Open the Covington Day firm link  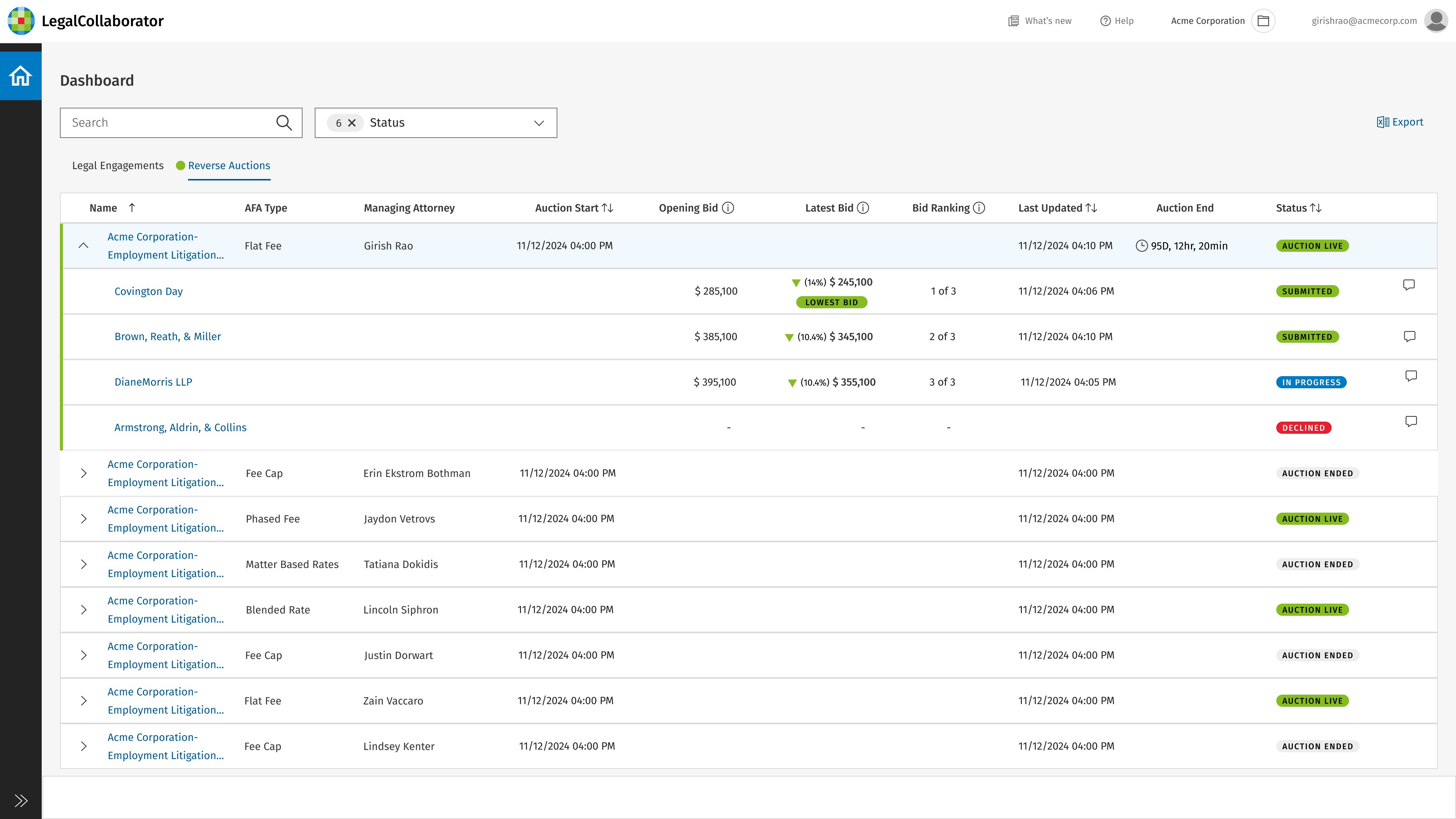[x=149, y=291]
